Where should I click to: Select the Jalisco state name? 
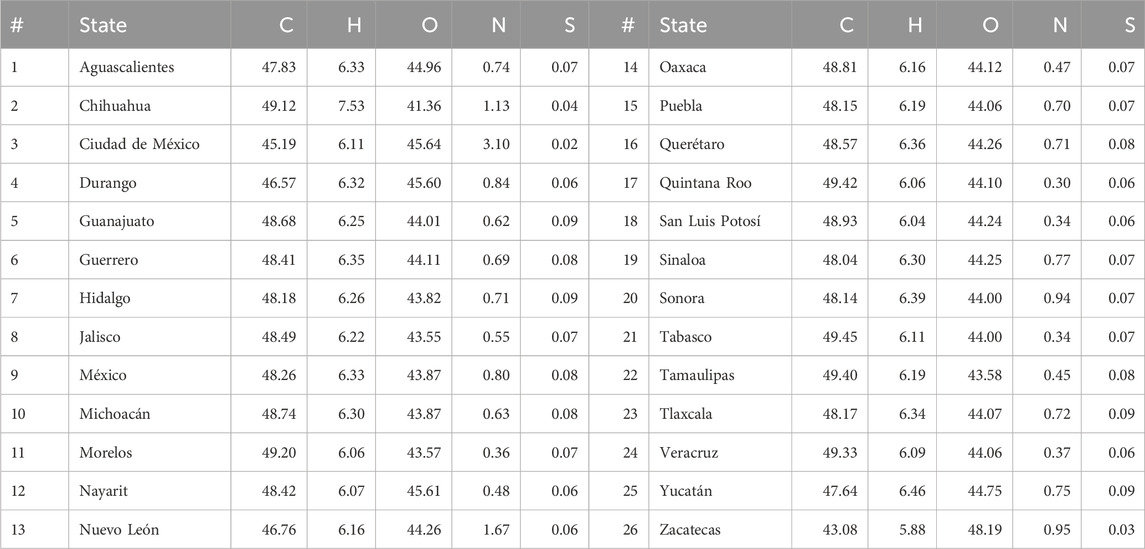[102, 337]
